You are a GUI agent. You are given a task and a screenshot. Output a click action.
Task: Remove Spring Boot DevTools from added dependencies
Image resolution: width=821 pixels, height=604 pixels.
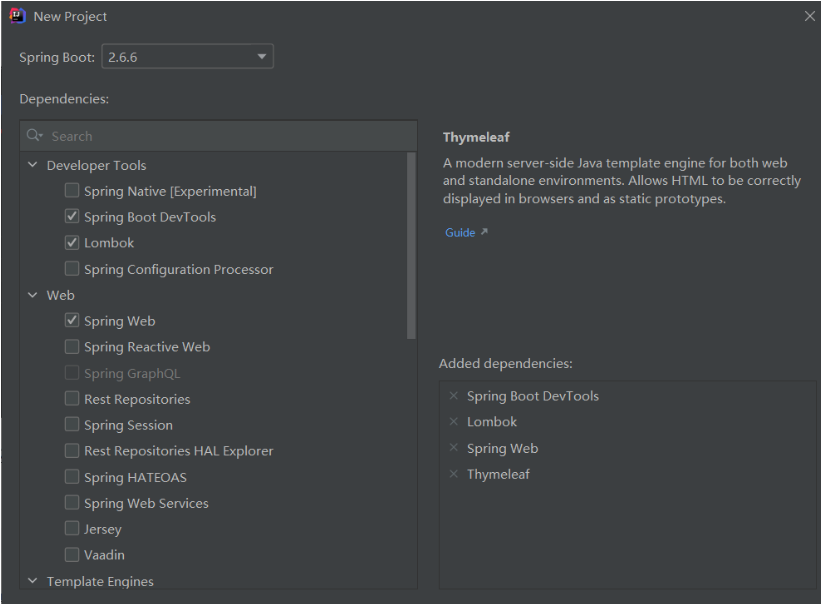[454, 396]
